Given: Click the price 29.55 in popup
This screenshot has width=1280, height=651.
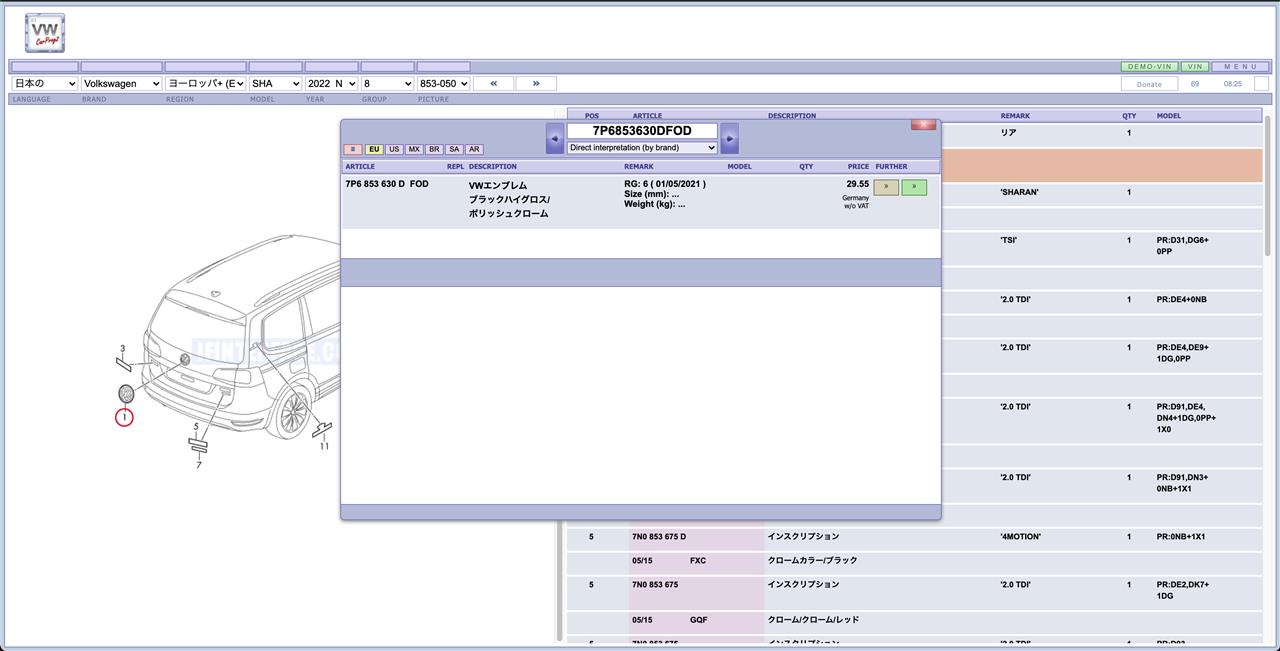Looking at the screenshot, I should pos(858,184).
